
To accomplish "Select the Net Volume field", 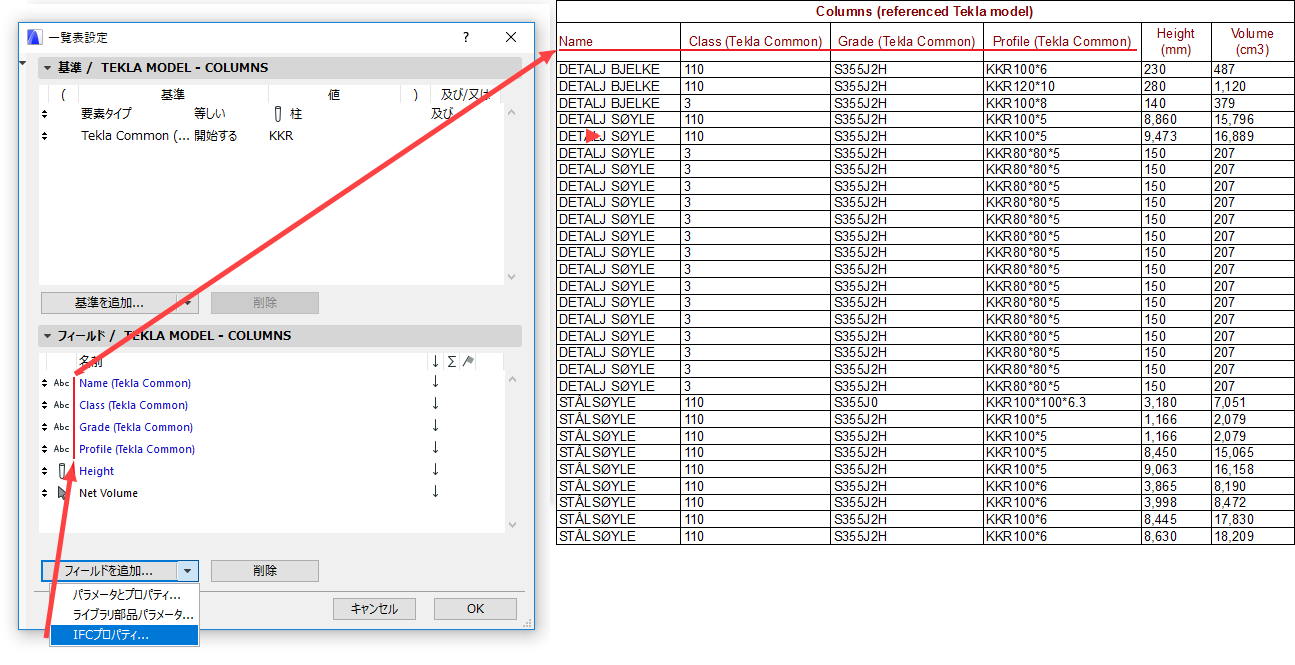I will pyautogui.click(x=109, y=493).
